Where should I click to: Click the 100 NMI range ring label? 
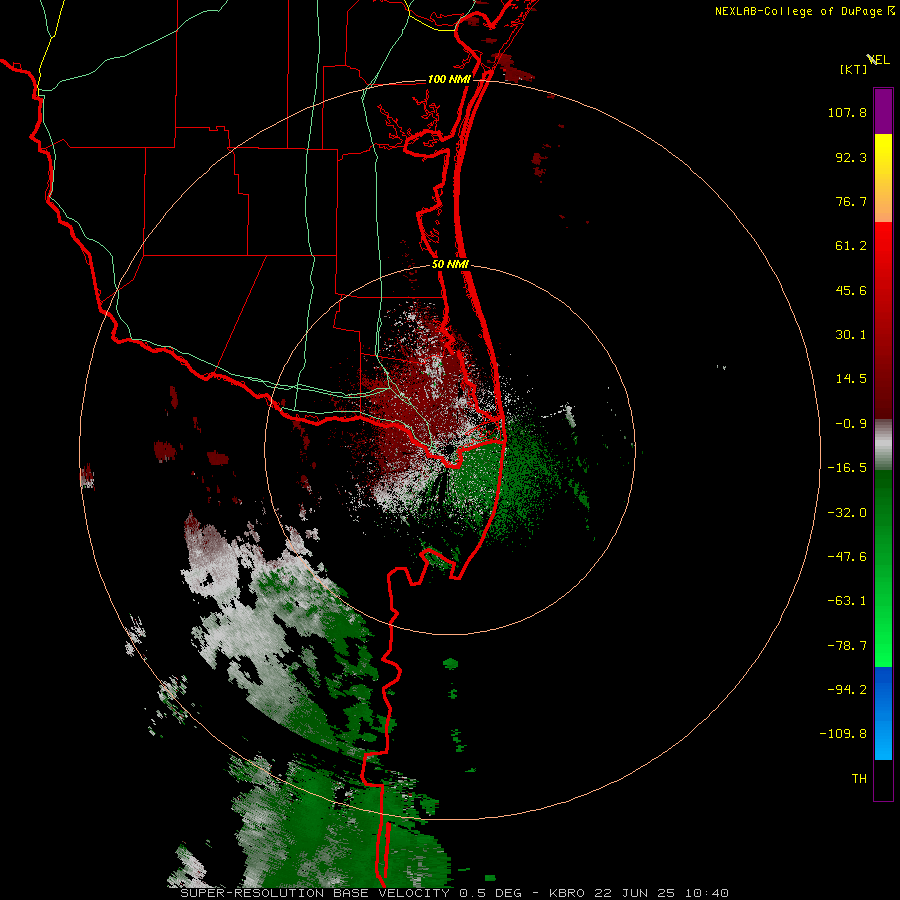(x=449, y=79)
